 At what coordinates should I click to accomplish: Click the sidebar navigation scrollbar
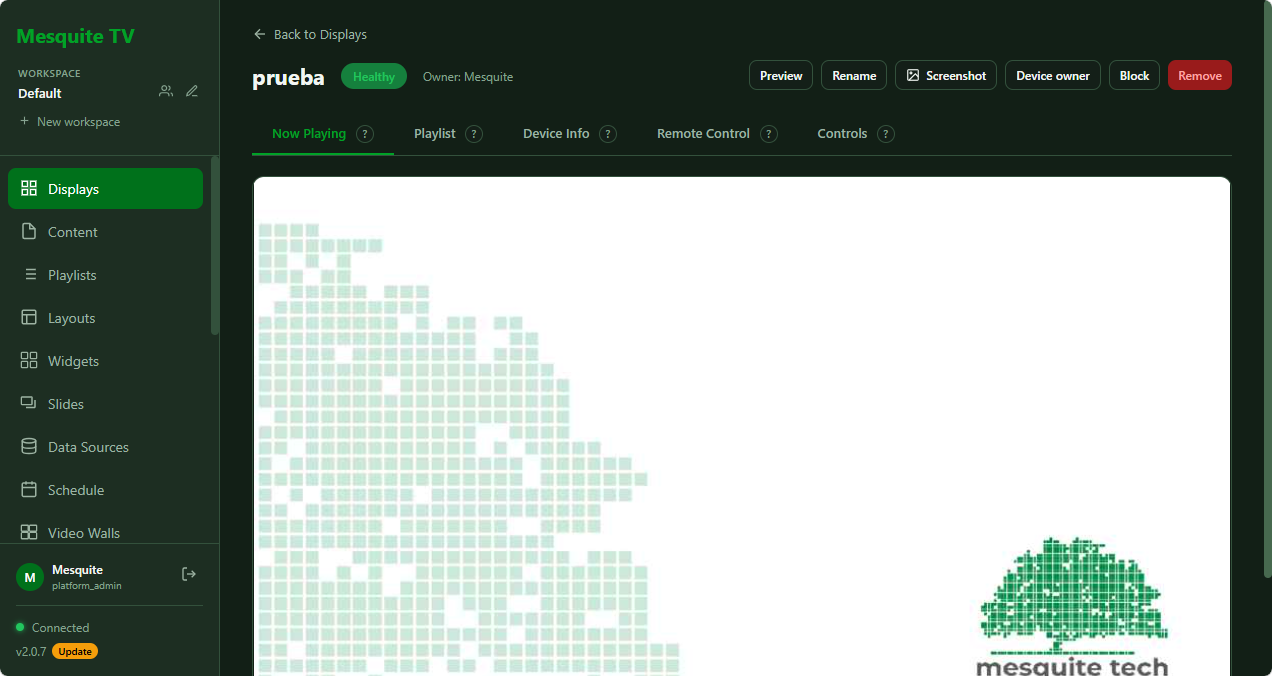[x=214, y=245]
